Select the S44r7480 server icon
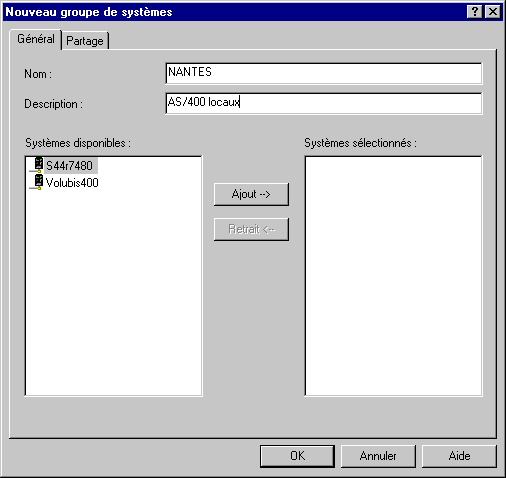506x478 pixels. point(38,165)
